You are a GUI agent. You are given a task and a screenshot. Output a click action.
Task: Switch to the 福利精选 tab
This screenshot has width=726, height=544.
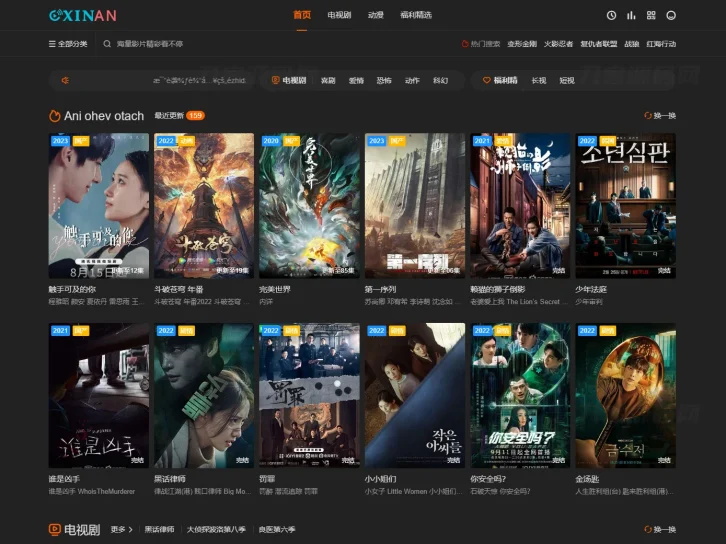416,15
